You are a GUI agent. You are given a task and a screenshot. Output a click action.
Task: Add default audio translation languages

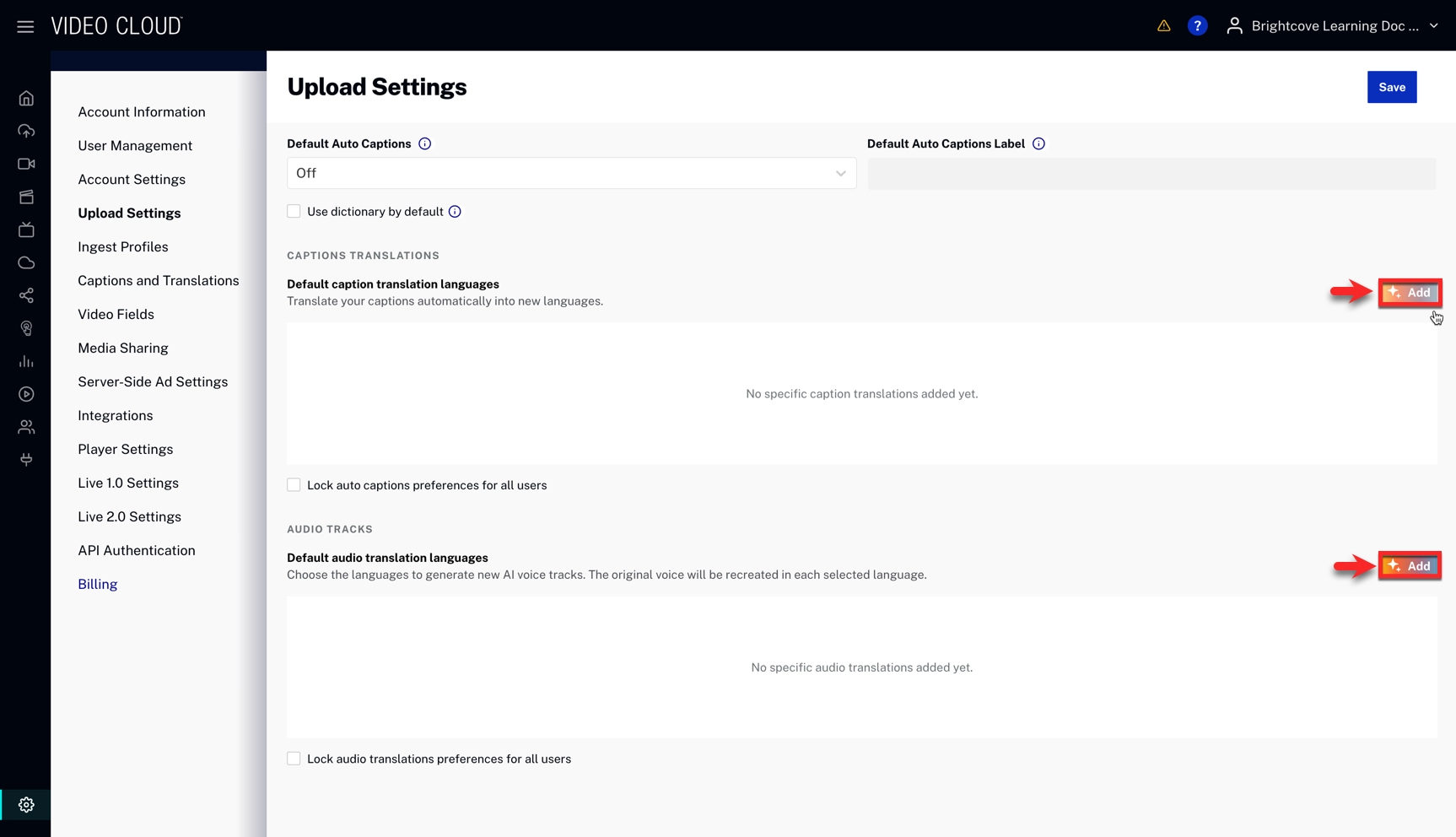[1410, 566]
